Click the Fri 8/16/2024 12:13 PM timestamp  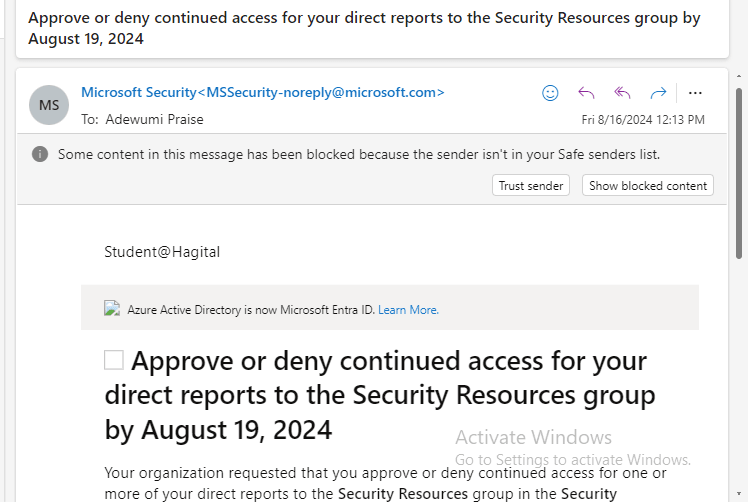click(x=643, y=119)
